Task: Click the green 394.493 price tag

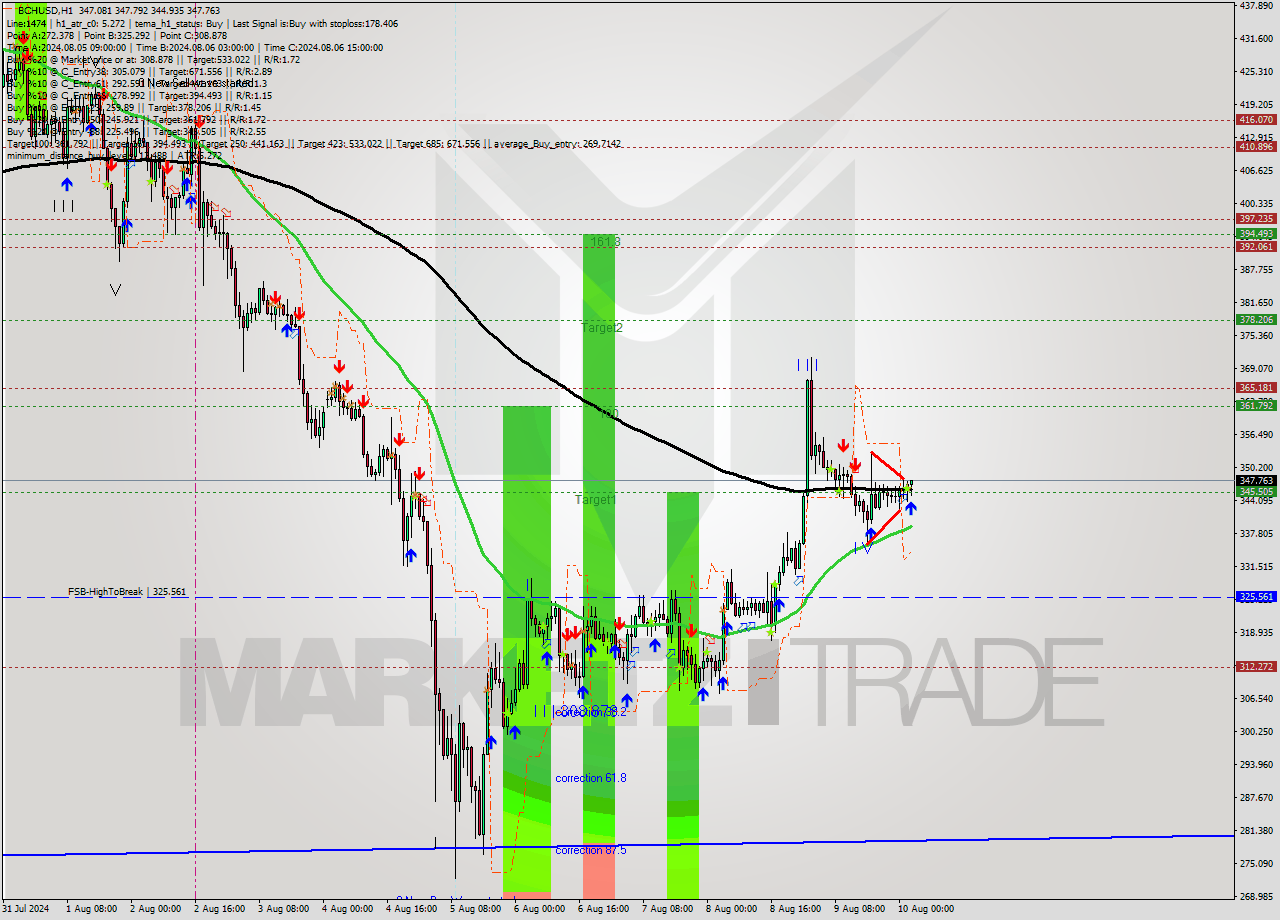Action: [1256, 234]
